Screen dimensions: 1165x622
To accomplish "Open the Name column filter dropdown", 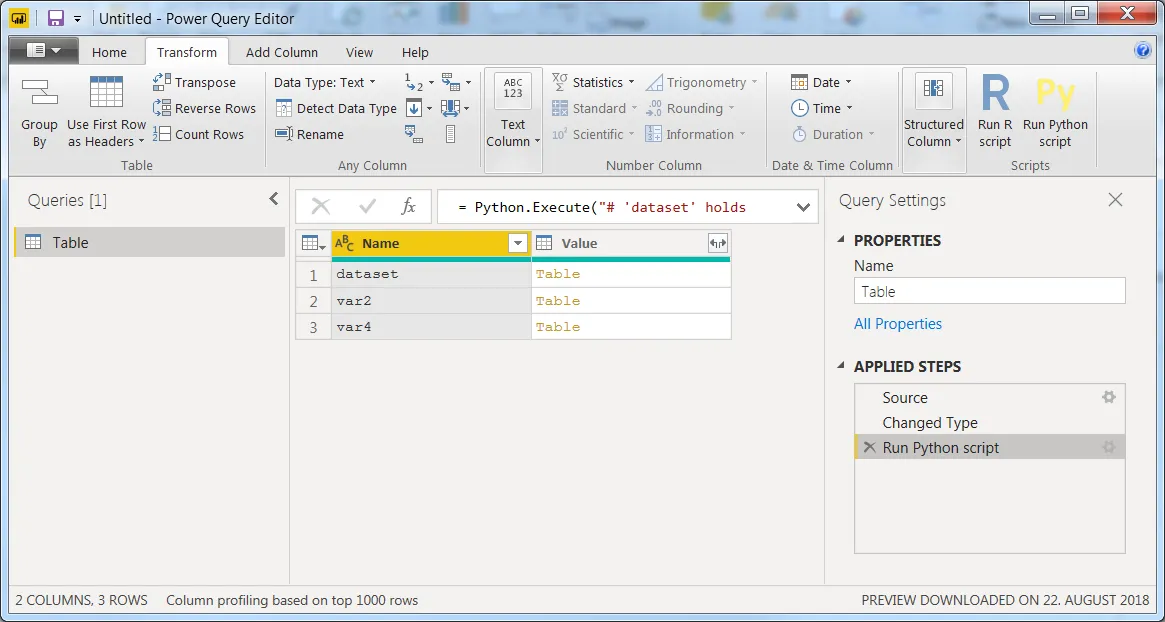I will (518, 243).
